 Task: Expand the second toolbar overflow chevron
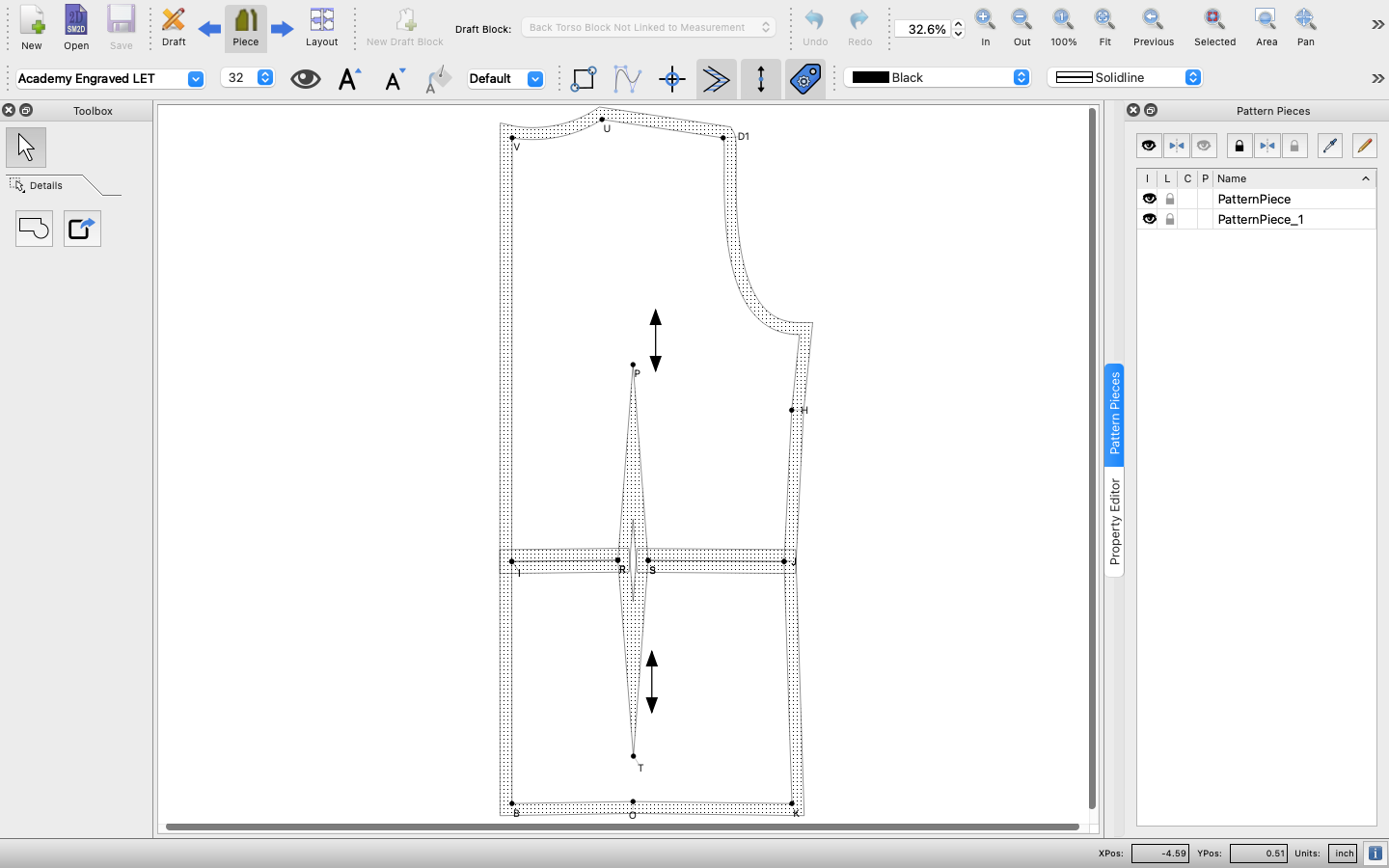point(1377,78)
